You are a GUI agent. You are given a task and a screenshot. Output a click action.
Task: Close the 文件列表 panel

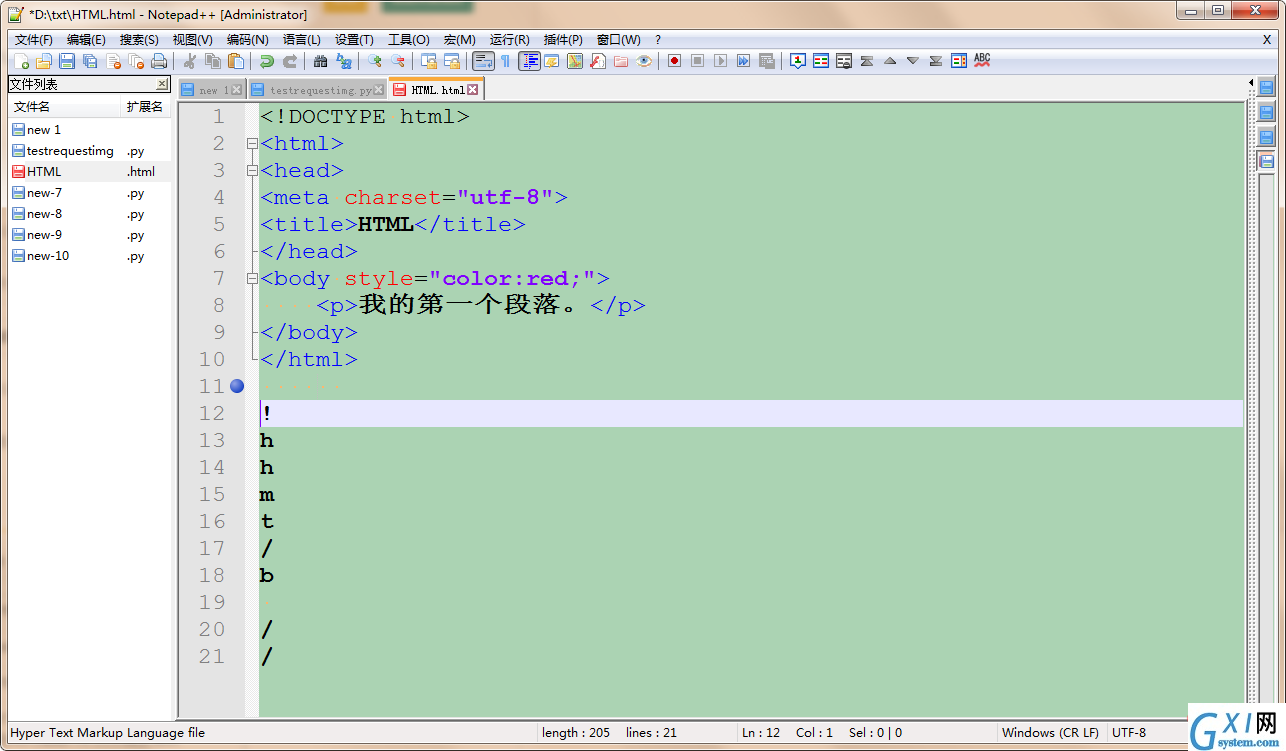click(162, 84)
